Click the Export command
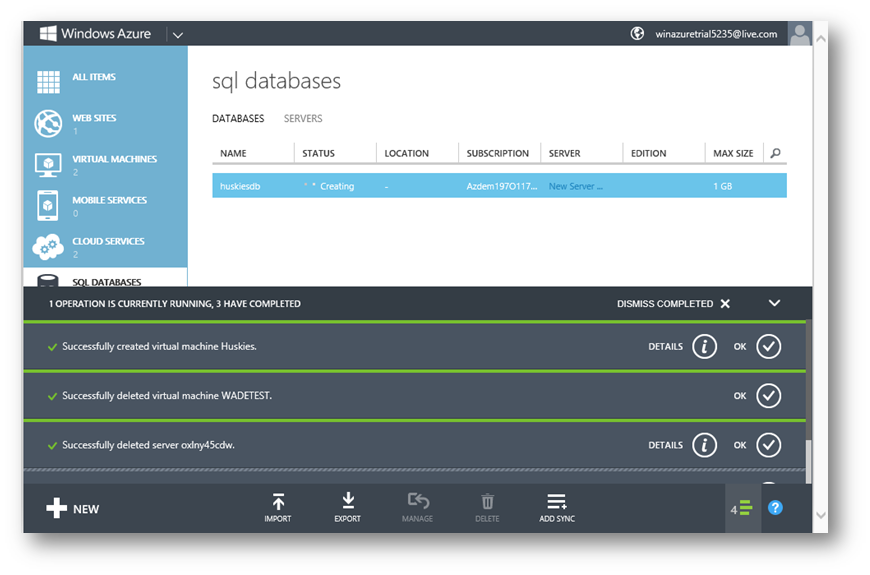 tap(347, 507)
